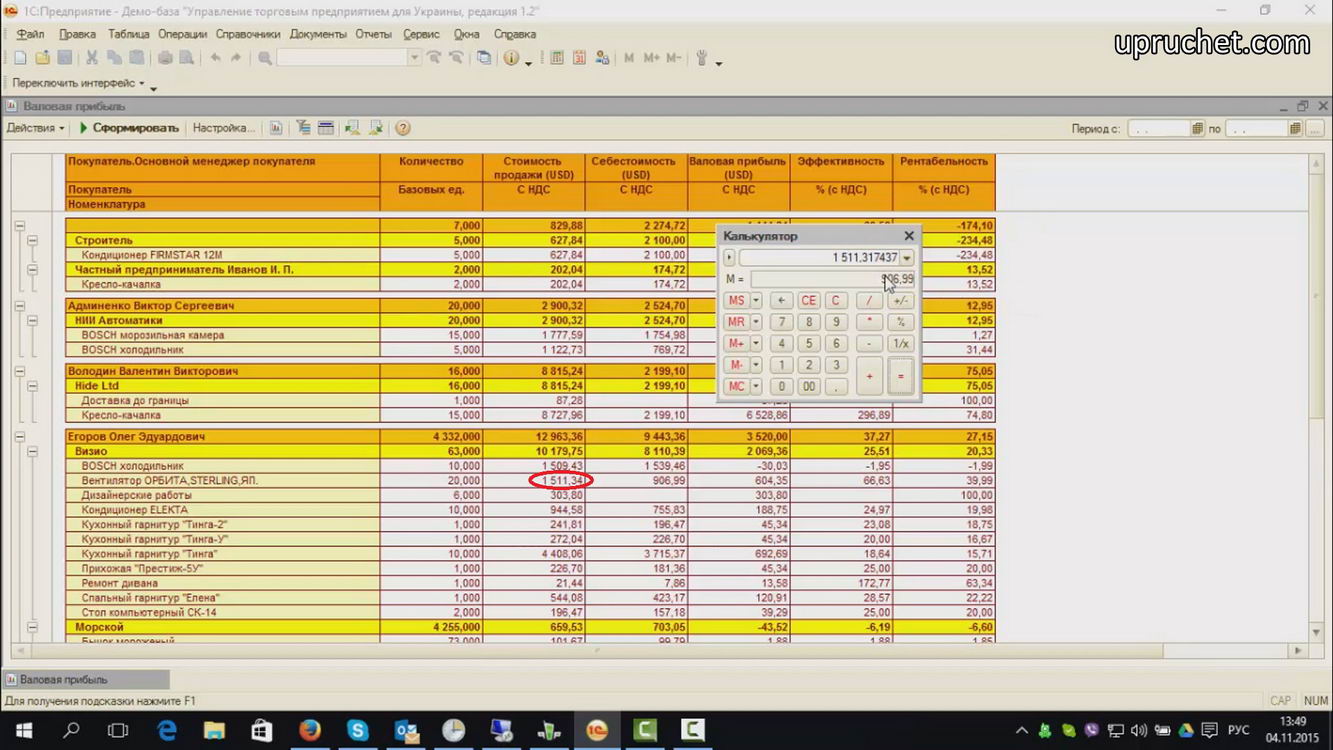Collapse the Володин Валентин Викторович group
Viewport: 1333px width, 750px height.
pyautogui.click(x=20, y=371)
